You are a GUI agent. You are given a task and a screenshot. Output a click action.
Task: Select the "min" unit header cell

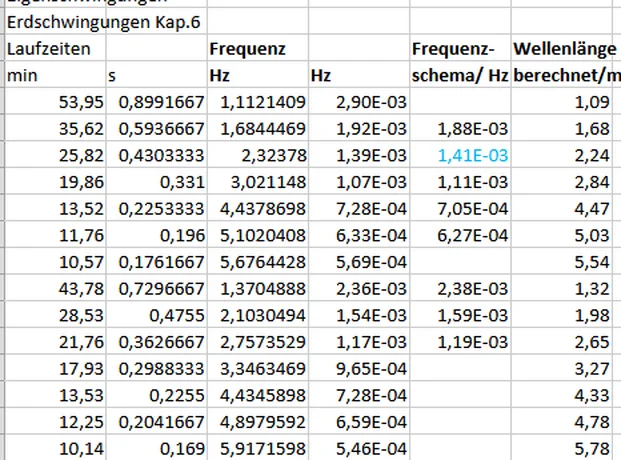53,75
